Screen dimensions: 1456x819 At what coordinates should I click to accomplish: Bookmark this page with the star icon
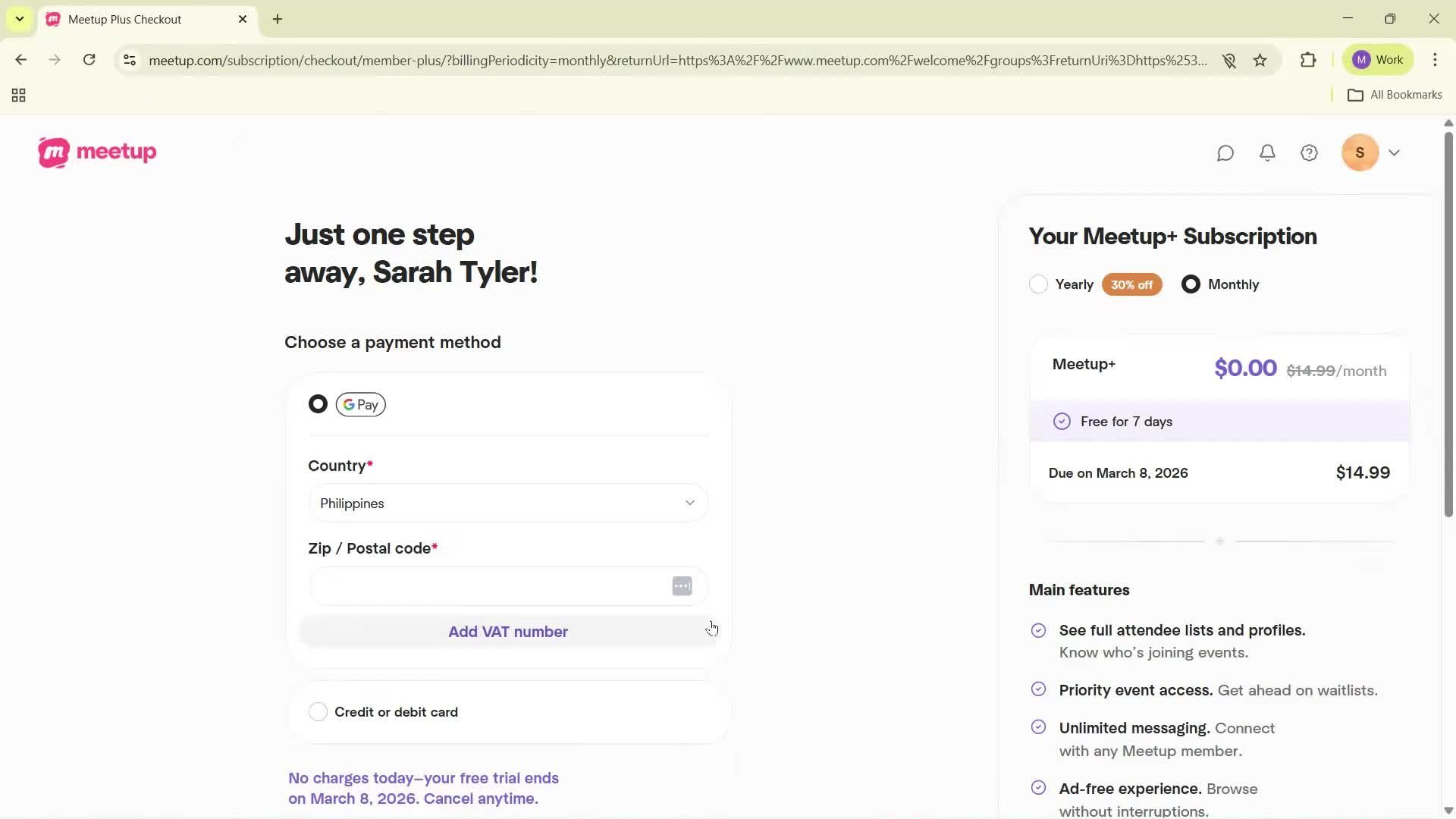1260,60
